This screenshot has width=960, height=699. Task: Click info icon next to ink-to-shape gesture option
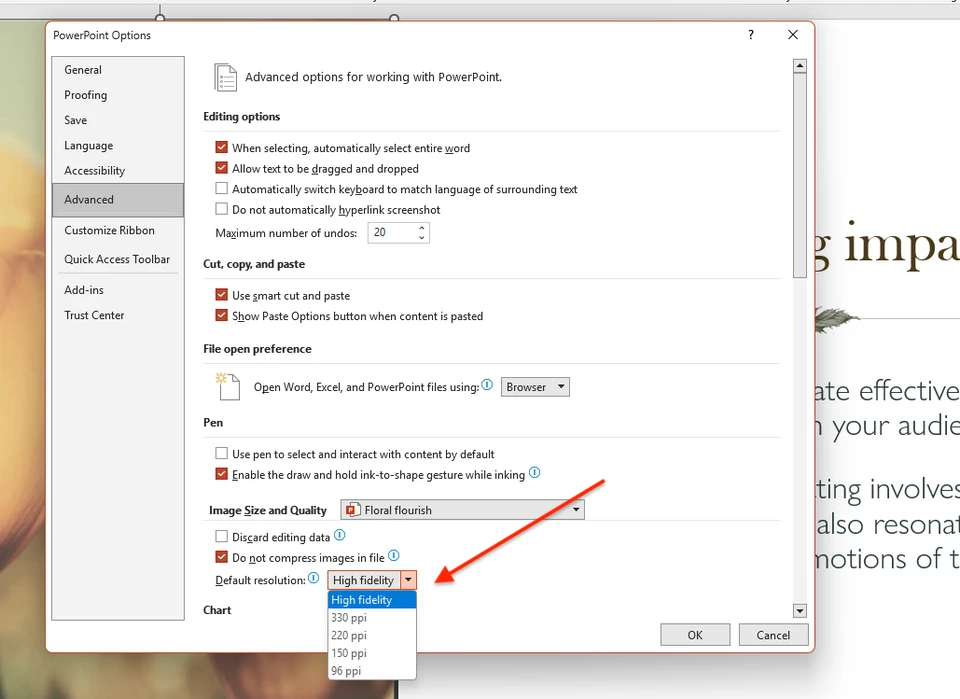coord(534,474)
